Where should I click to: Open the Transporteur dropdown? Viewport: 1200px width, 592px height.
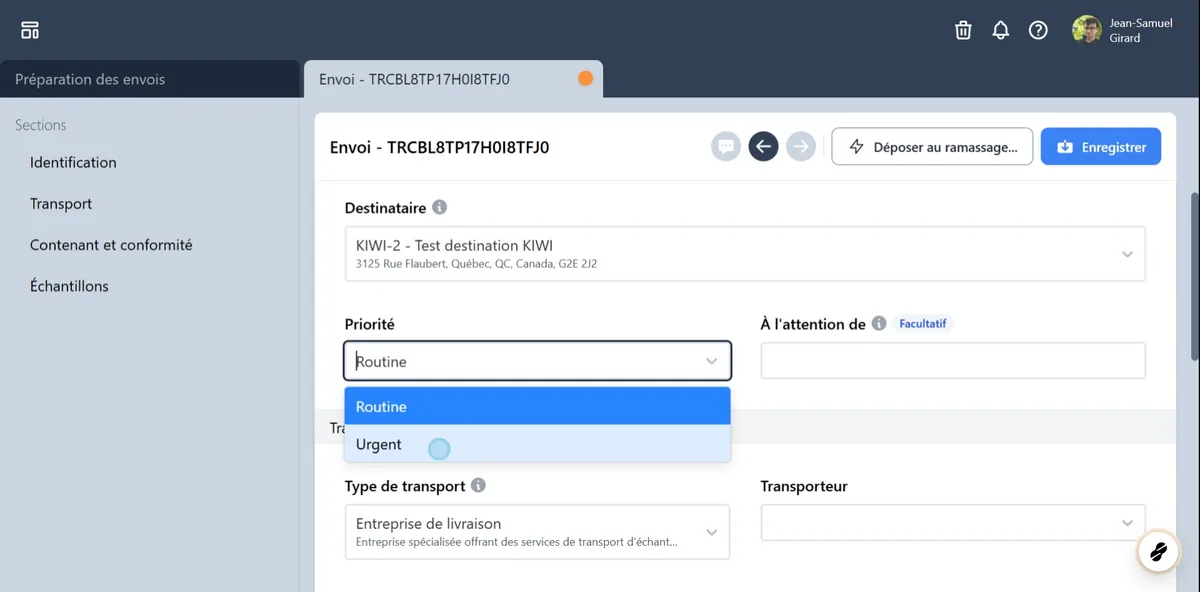(952, 522)
